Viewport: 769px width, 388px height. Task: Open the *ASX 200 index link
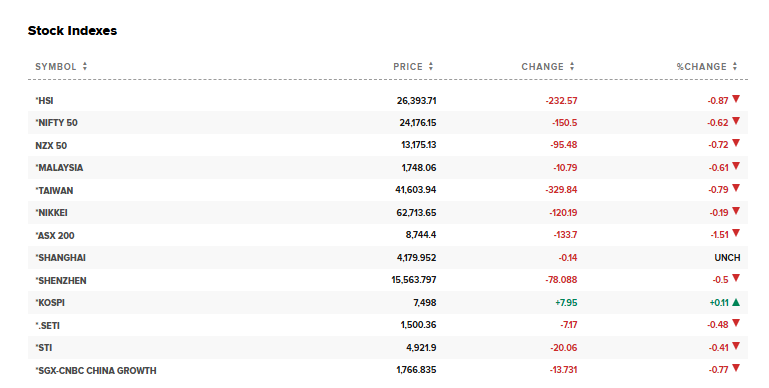point(55,235)
